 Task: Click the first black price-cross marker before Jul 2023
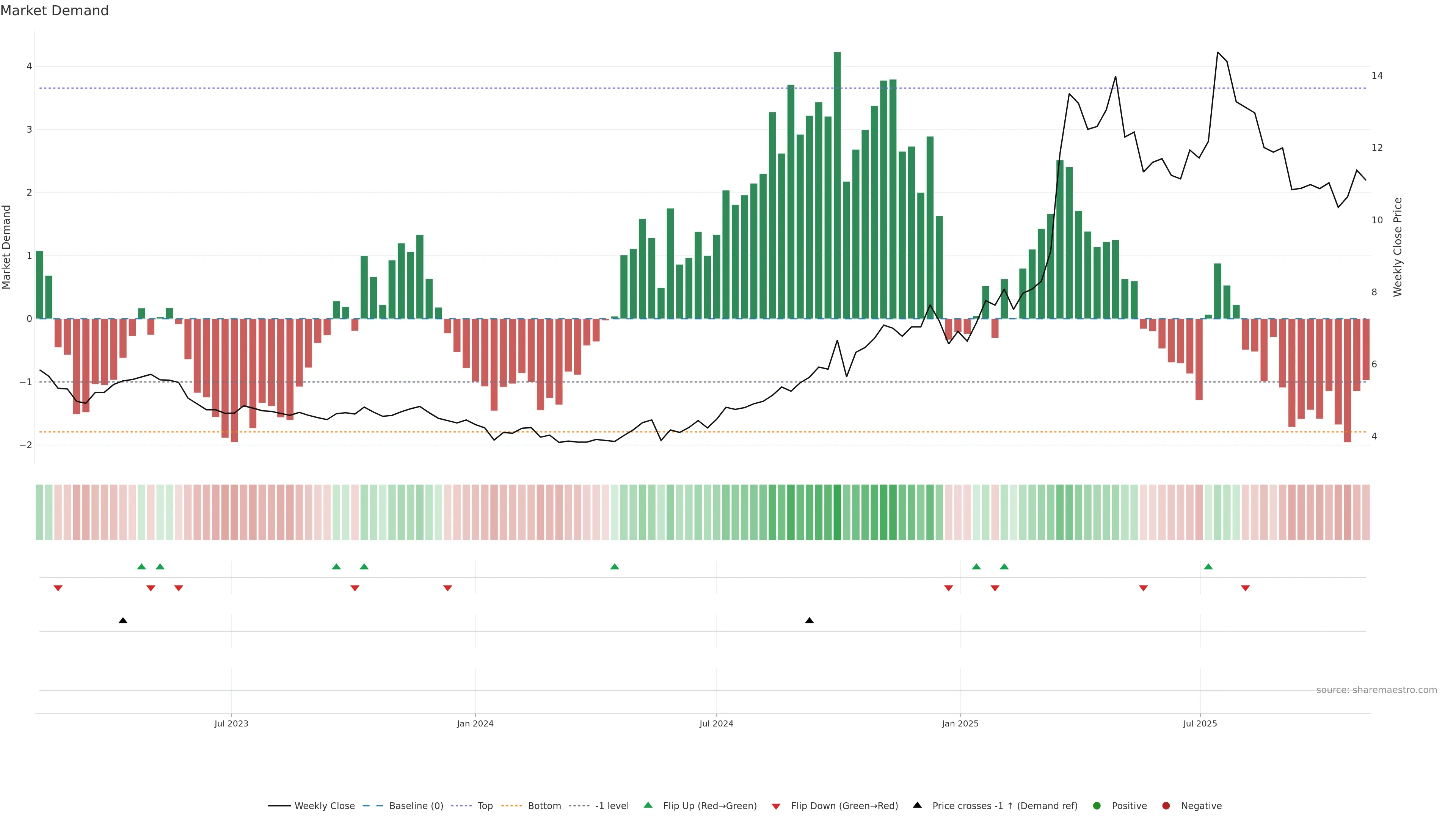122,621
